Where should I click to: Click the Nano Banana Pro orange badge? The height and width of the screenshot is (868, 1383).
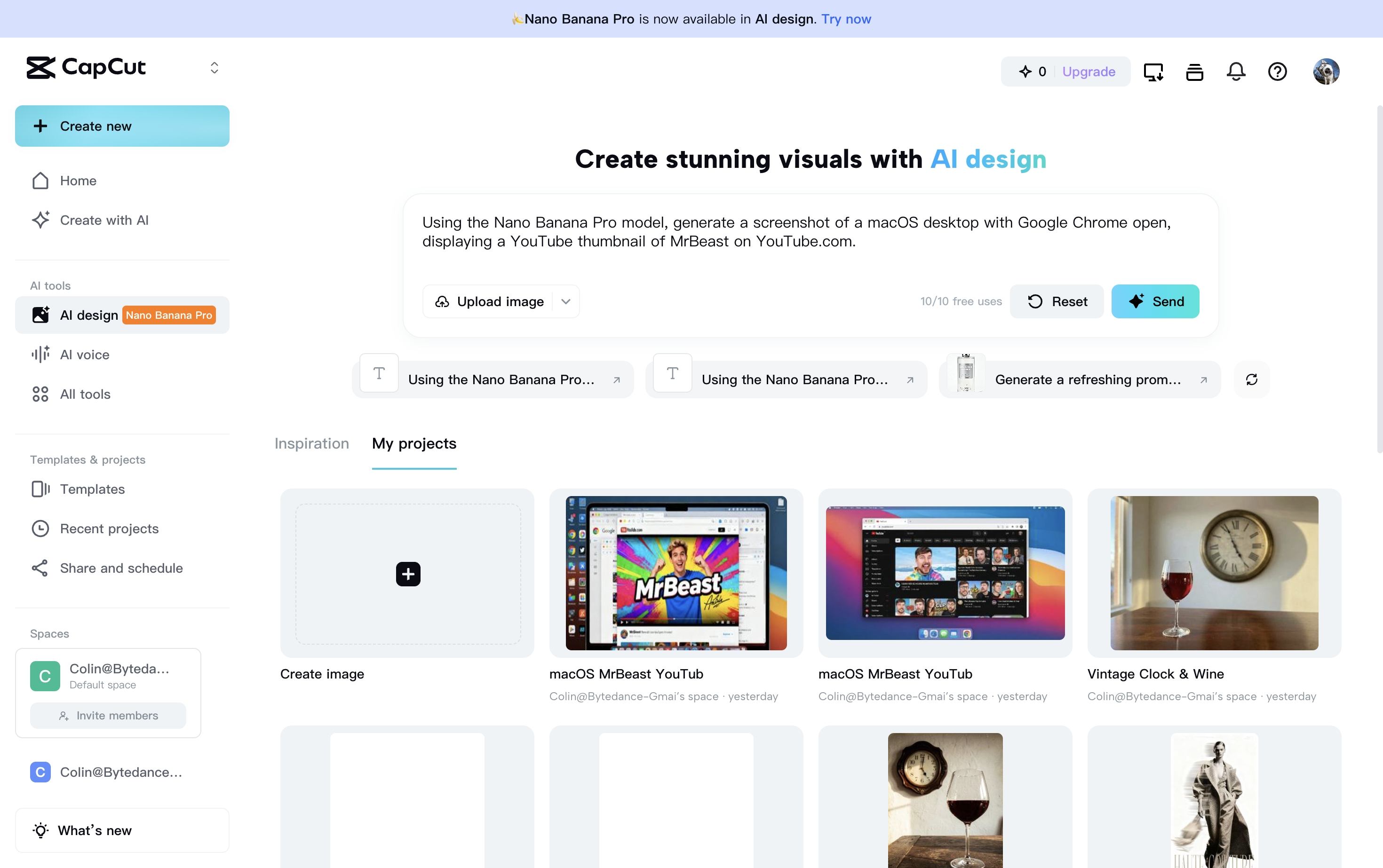pos(169,315)
